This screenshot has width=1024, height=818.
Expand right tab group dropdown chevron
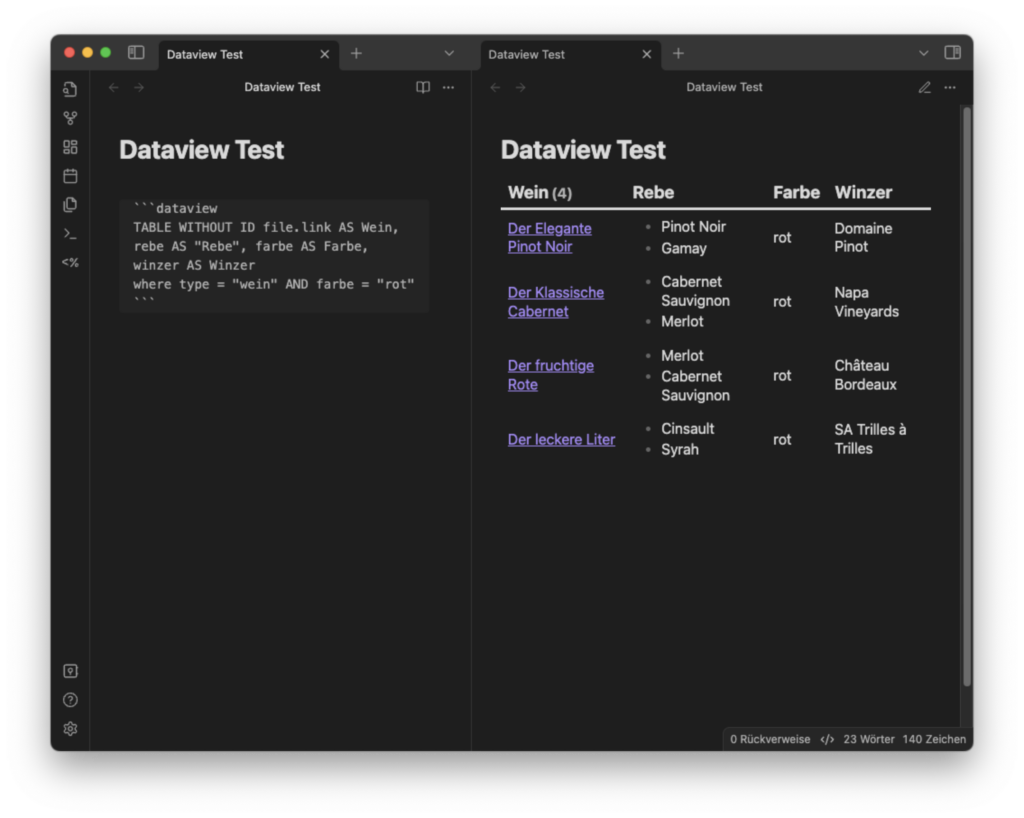[x=923, y=54]
